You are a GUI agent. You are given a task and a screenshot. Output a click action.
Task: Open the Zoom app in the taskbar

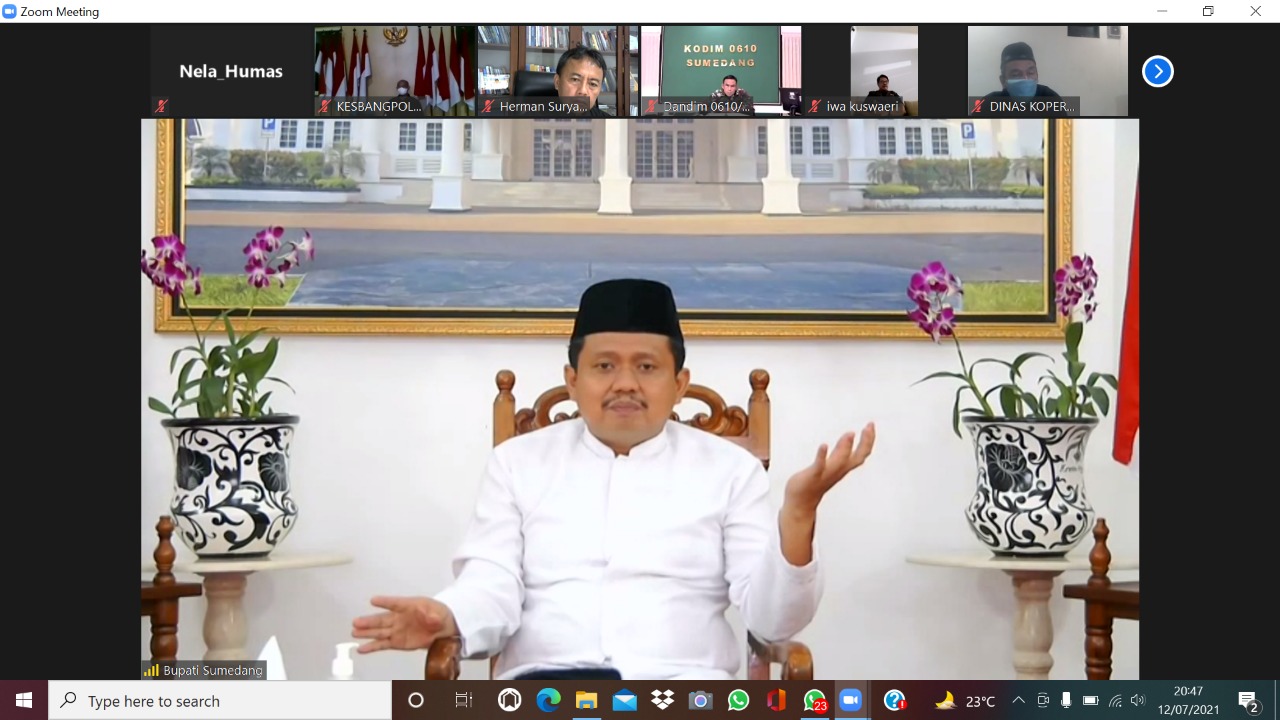[x=850, y=700]
